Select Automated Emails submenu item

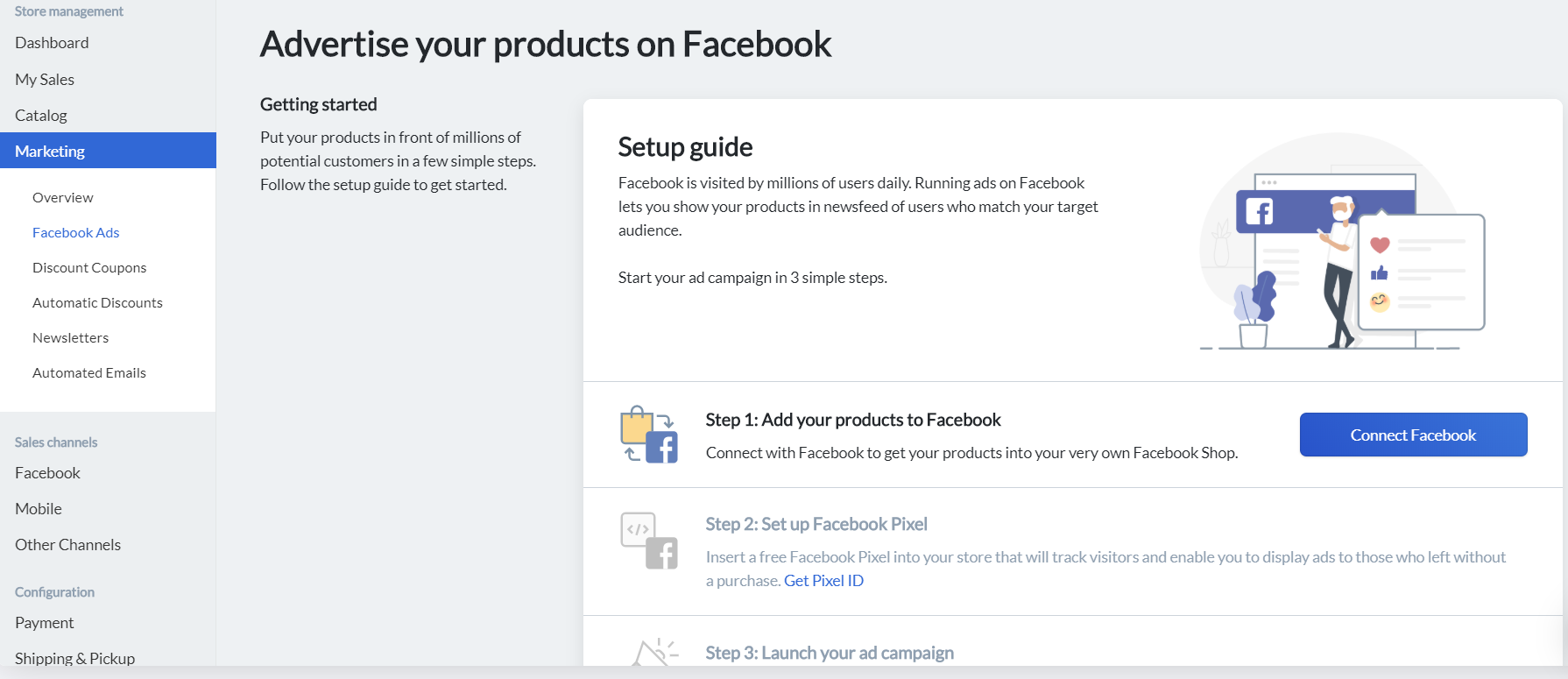click(89, 373)
